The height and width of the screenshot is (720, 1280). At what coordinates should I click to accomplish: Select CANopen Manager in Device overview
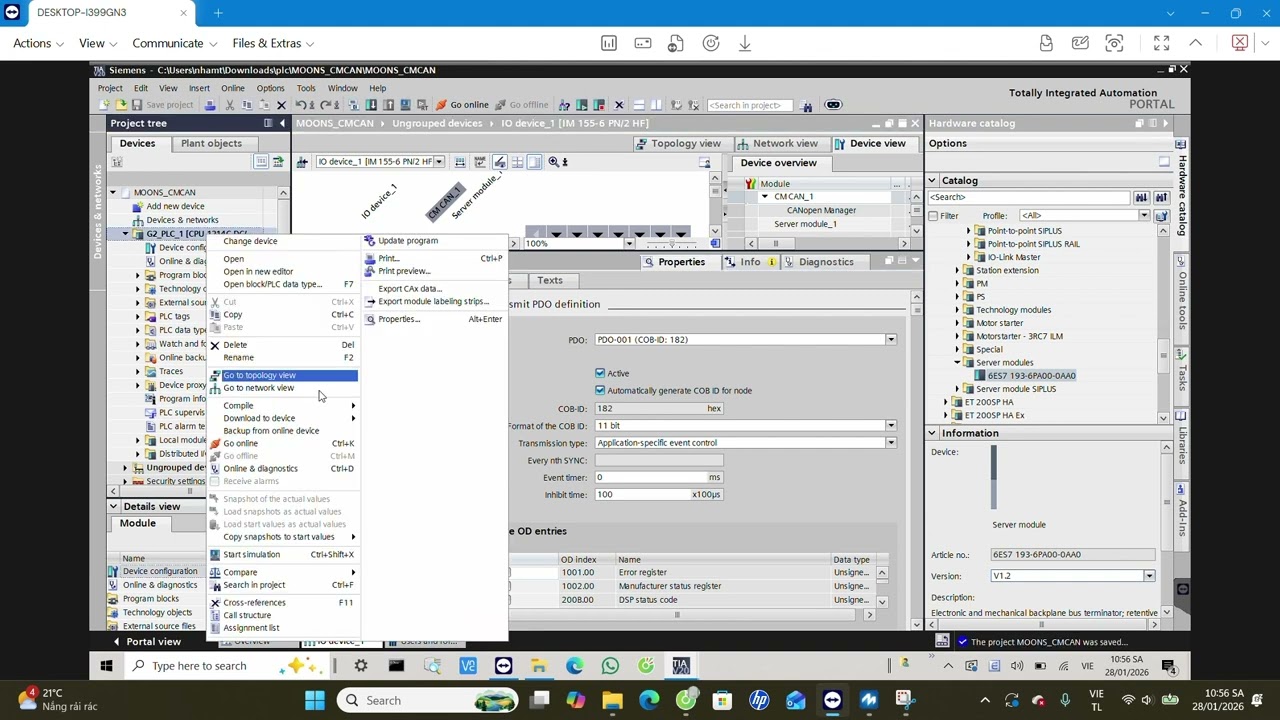click(821, 210)
